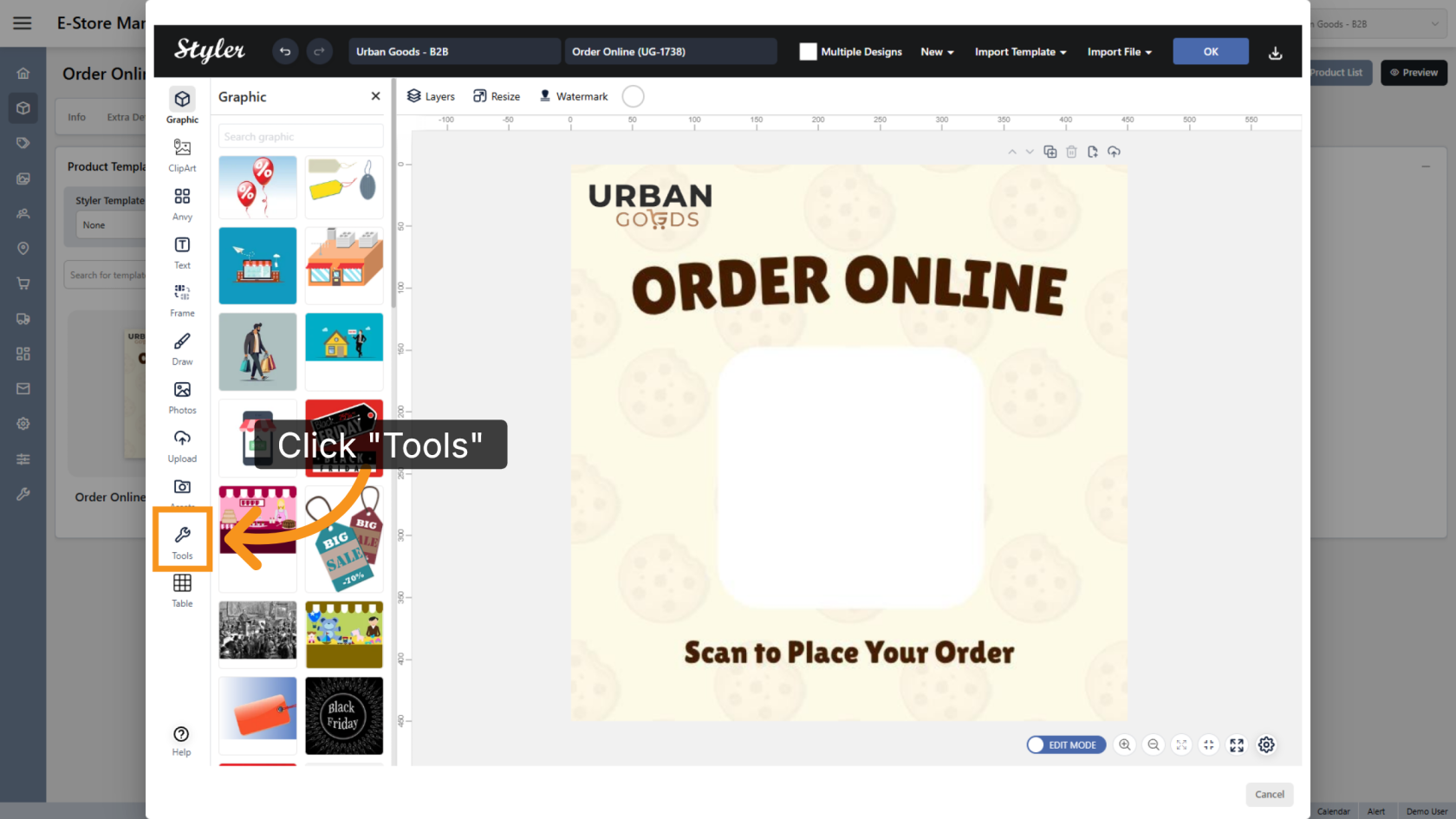
Task: Click the Urban Goods - B2B name field
Action: coord(454,51)
